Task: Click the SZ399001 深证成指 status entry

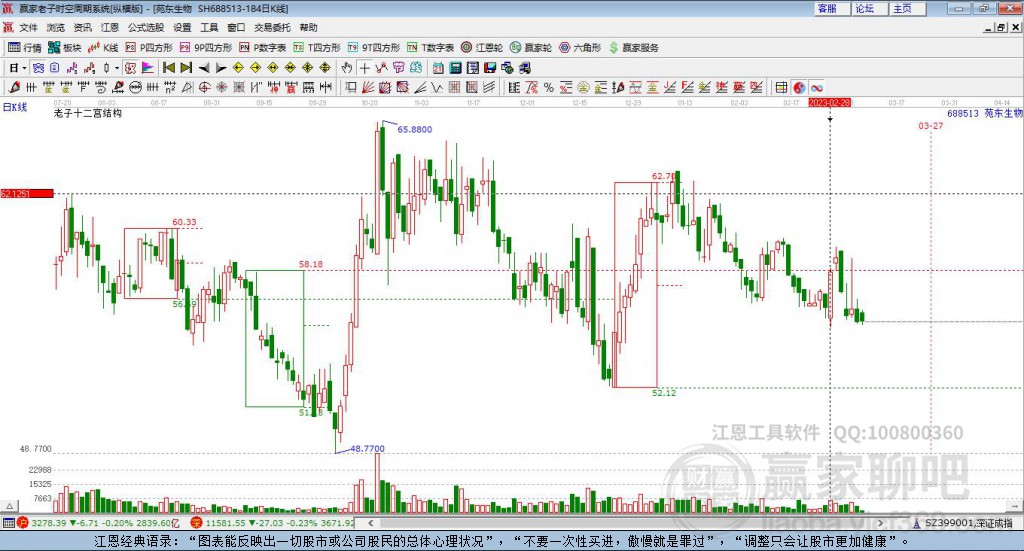Action: [963, 523]
